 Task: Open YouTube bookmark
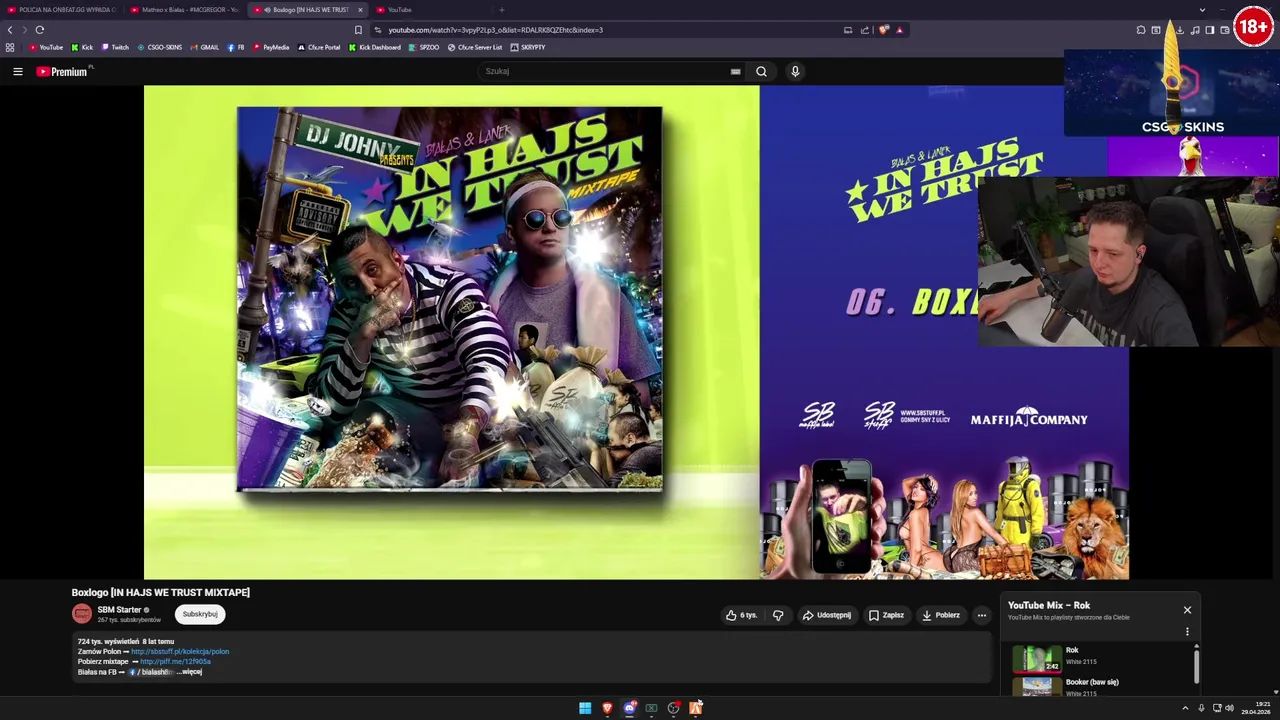coord(46,47)
